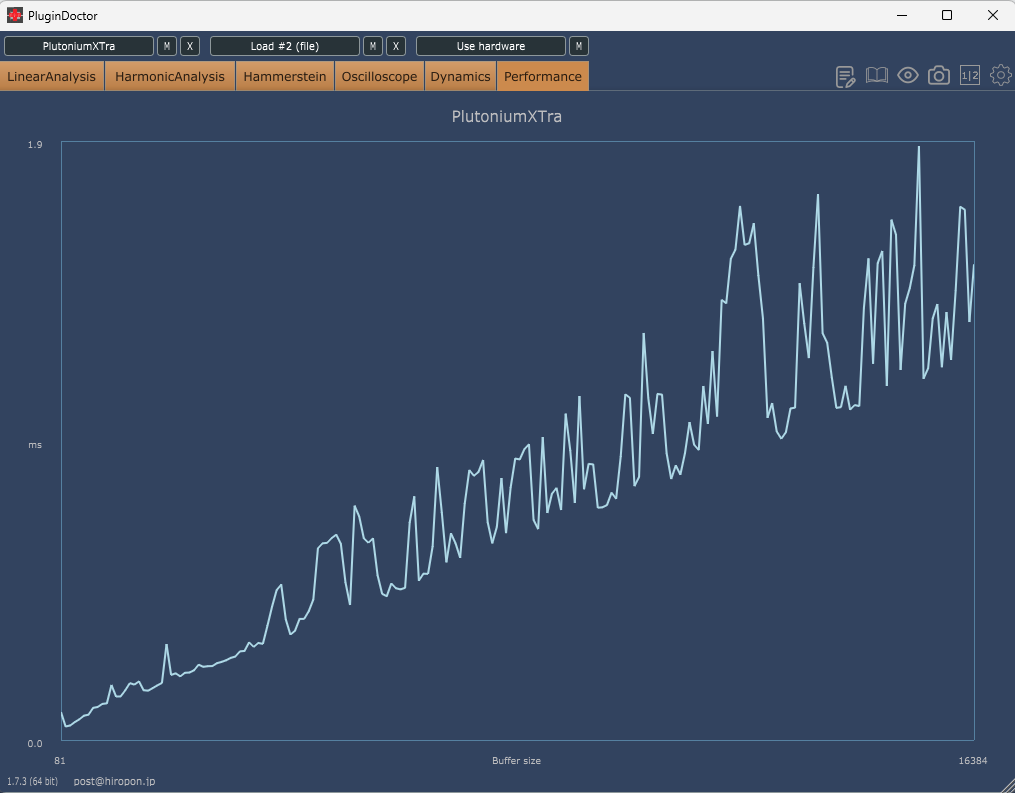This screenshot has height=793, width=1015.
Task: Take a snapshot with camera icon
Action: (939, 76)
